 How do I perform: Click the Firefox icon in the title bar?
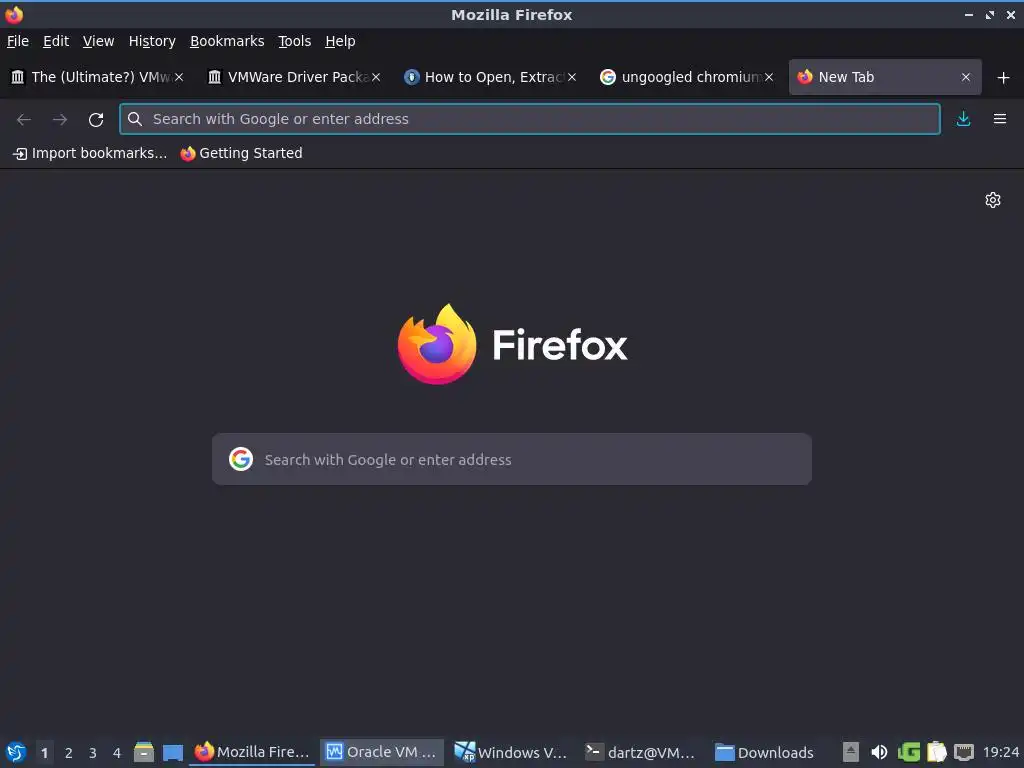(x=14, y=14)
